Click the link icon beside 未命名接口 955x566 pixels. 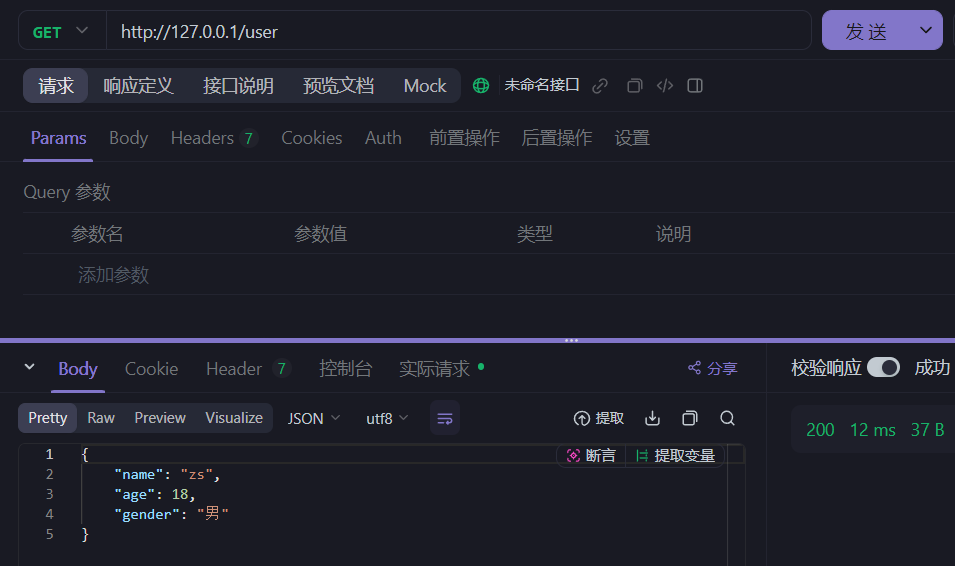[600, 86]
